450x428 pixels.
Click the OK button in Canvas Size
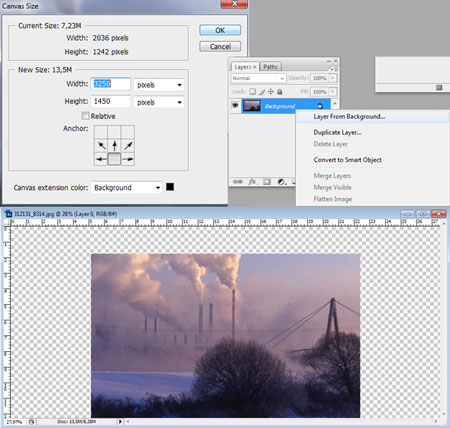click(220, 30)
